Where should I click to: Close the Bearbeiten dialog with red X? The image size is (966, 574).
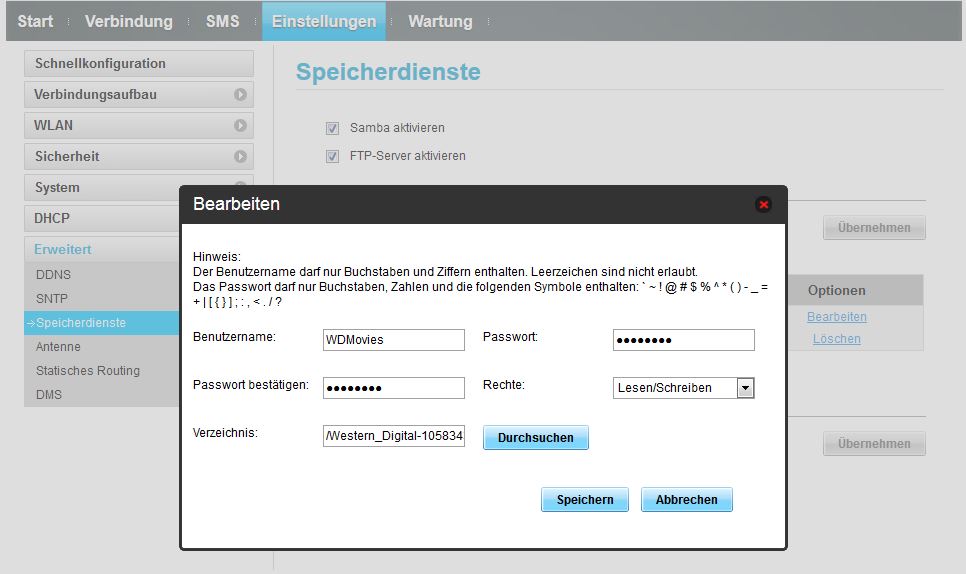point(764,204)
